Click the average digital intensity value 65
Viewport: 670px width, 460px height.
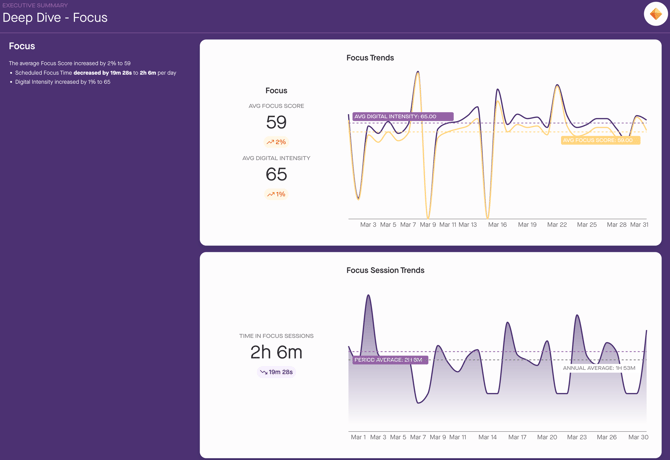[276, 175]
